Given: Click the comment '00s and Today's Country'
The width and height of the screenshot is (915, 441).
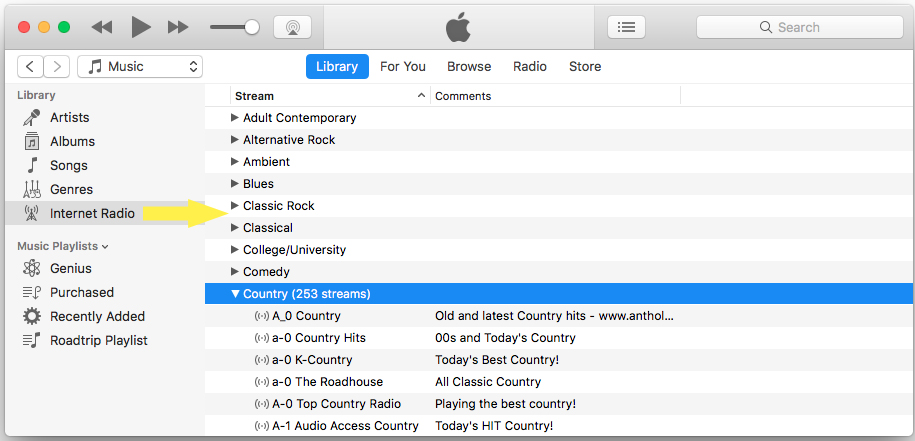Looking at the screenshot, I should pos(505,338).
